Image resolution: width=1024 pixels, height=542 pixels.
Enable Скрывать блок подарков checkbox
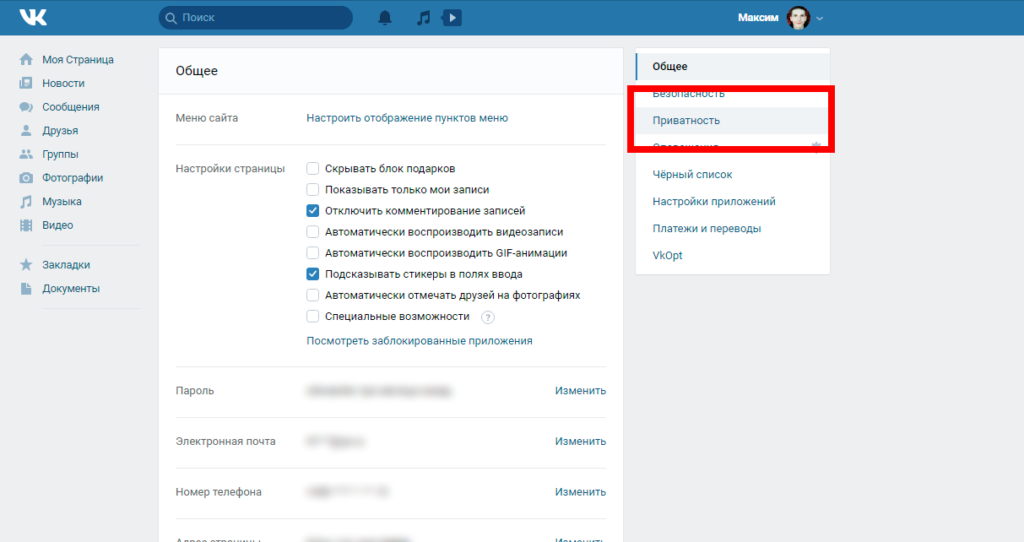click(x=313, y=168)
